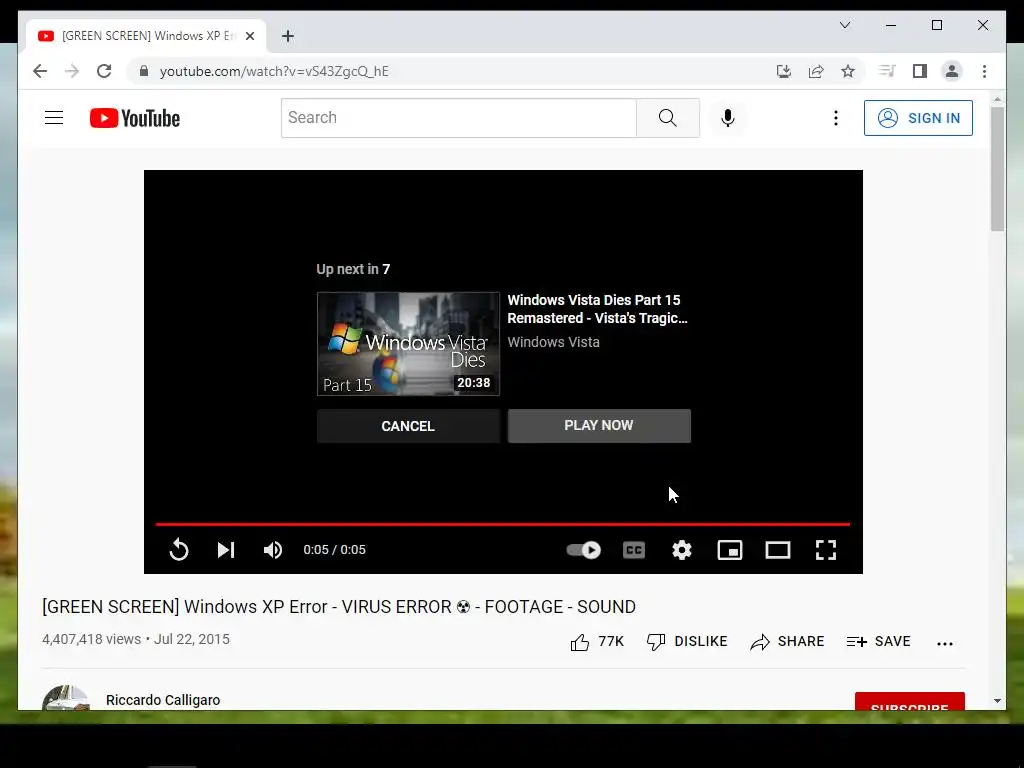Open a new browser tab
Image resolution: width=1024 pixels, height=768 pixels.
[x=288, y=36]
